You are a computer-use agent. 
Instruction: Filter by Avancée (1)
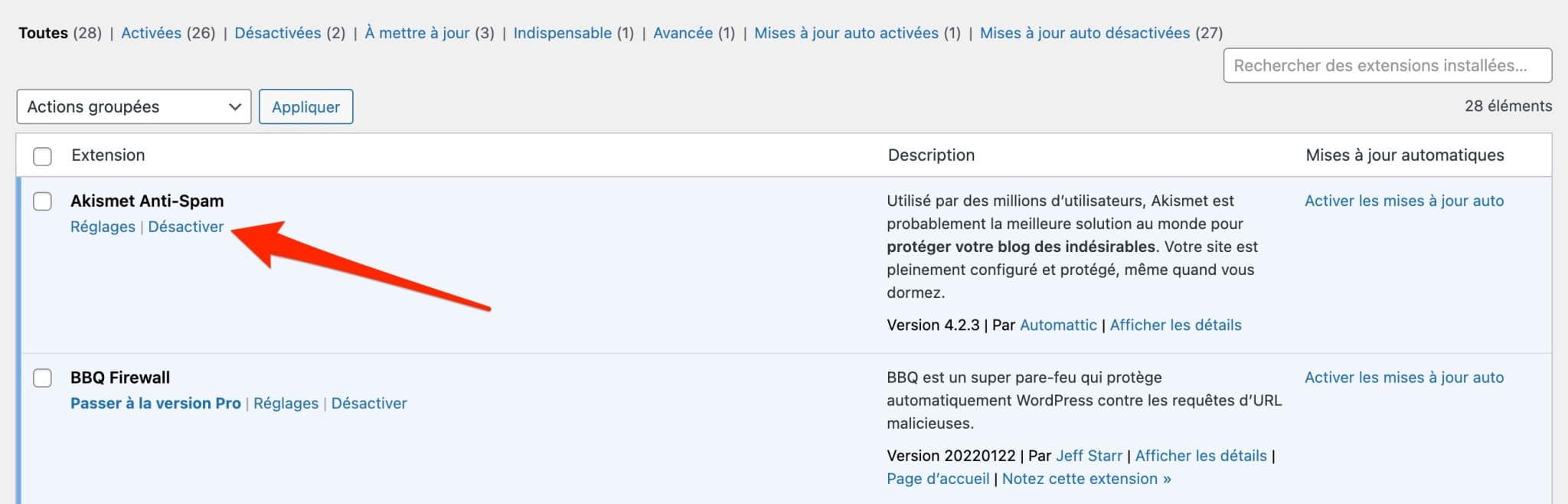click(x=694, y=33)
